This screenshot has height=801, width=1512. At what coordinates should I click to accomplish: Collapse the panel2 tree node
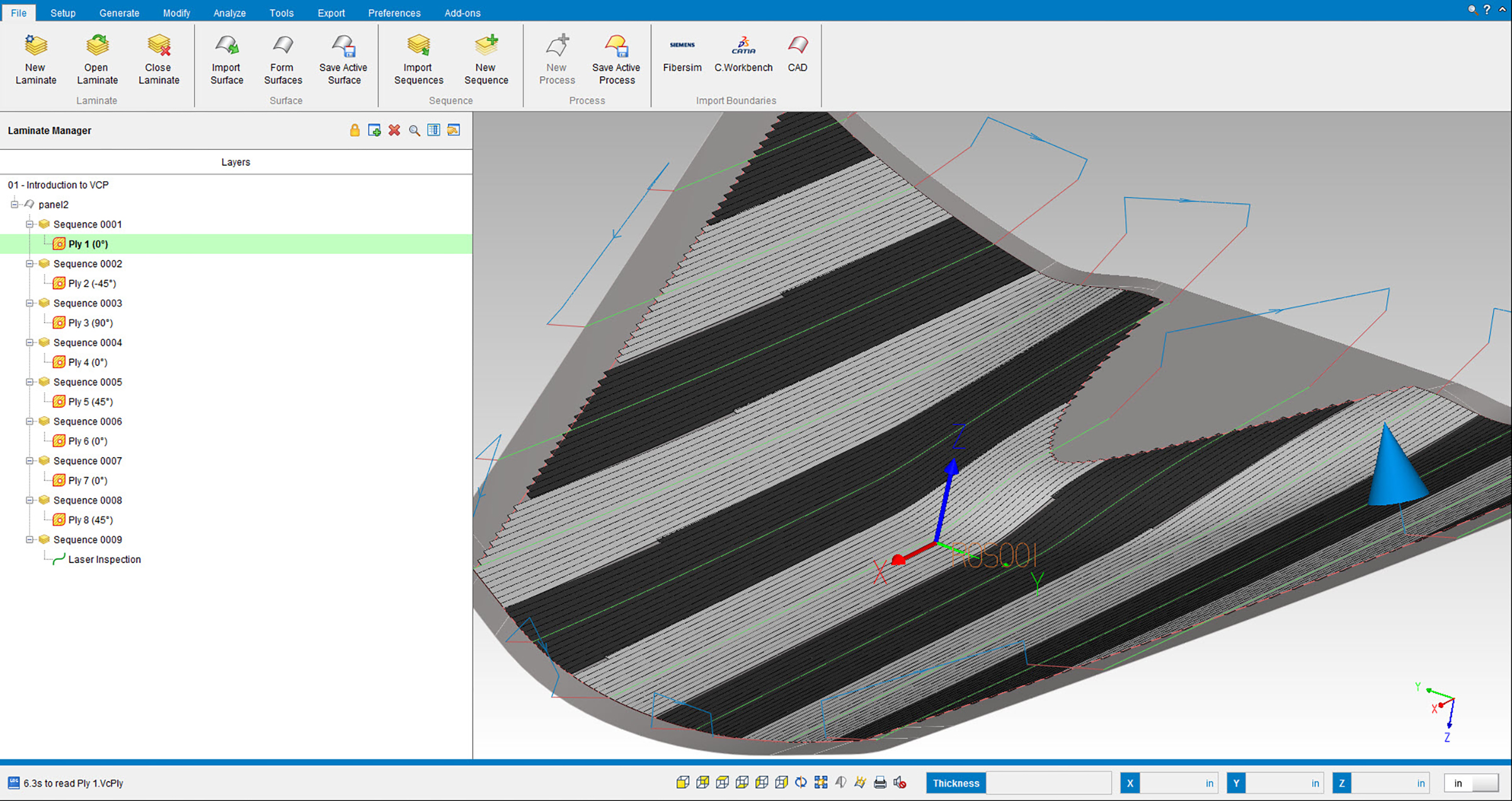(14, 204)
